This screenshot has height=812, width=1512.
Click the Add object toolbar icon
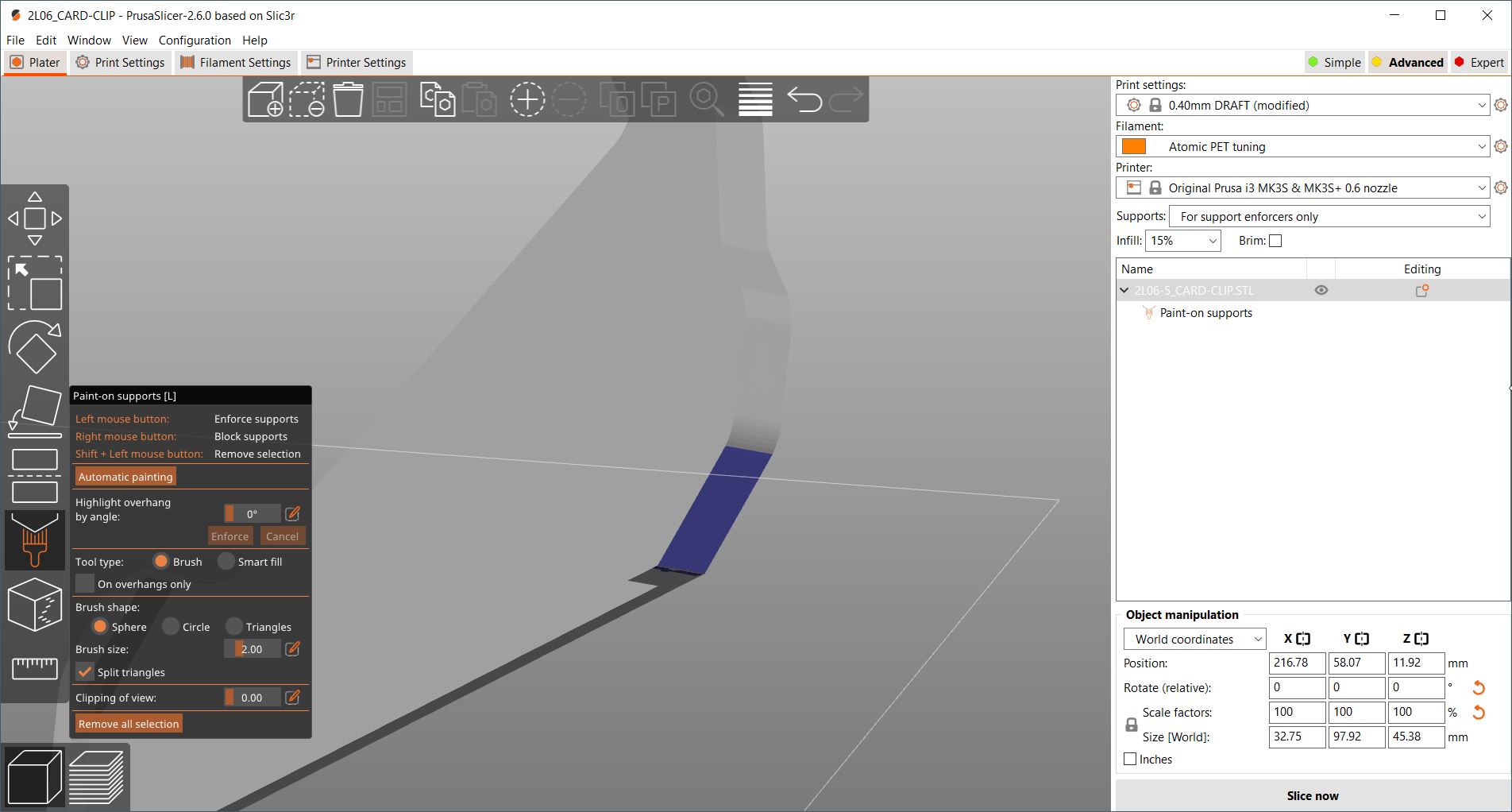pyautogui.click(x=265, y=100)
